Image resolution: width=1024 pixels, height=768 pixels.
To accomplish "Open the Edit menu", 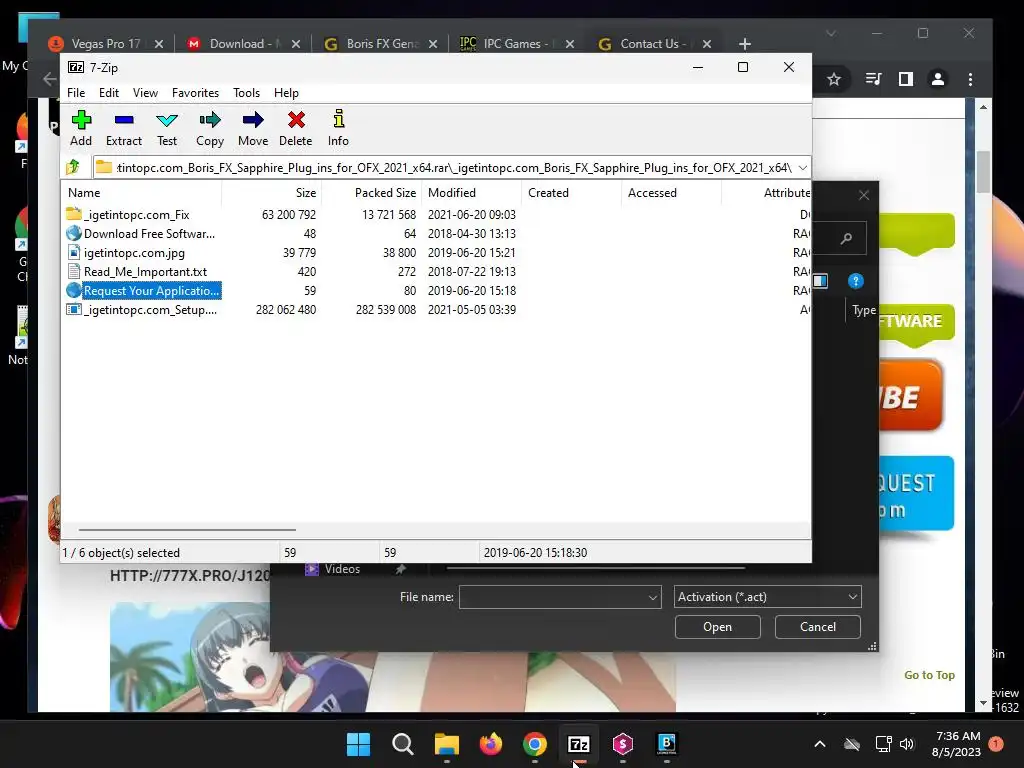I will pos(108,93).
